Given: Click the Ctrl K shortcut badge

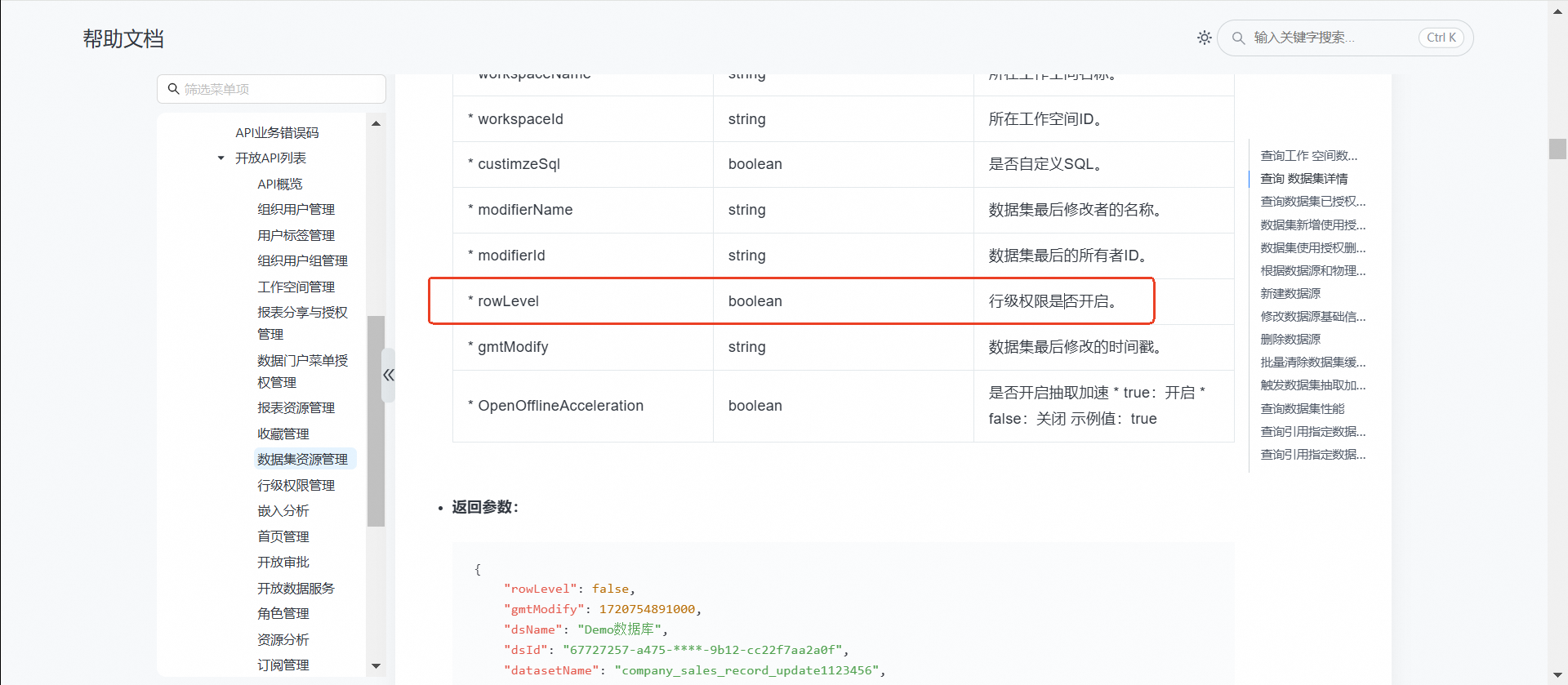Looking at the screenshot, I should 1441,38.
